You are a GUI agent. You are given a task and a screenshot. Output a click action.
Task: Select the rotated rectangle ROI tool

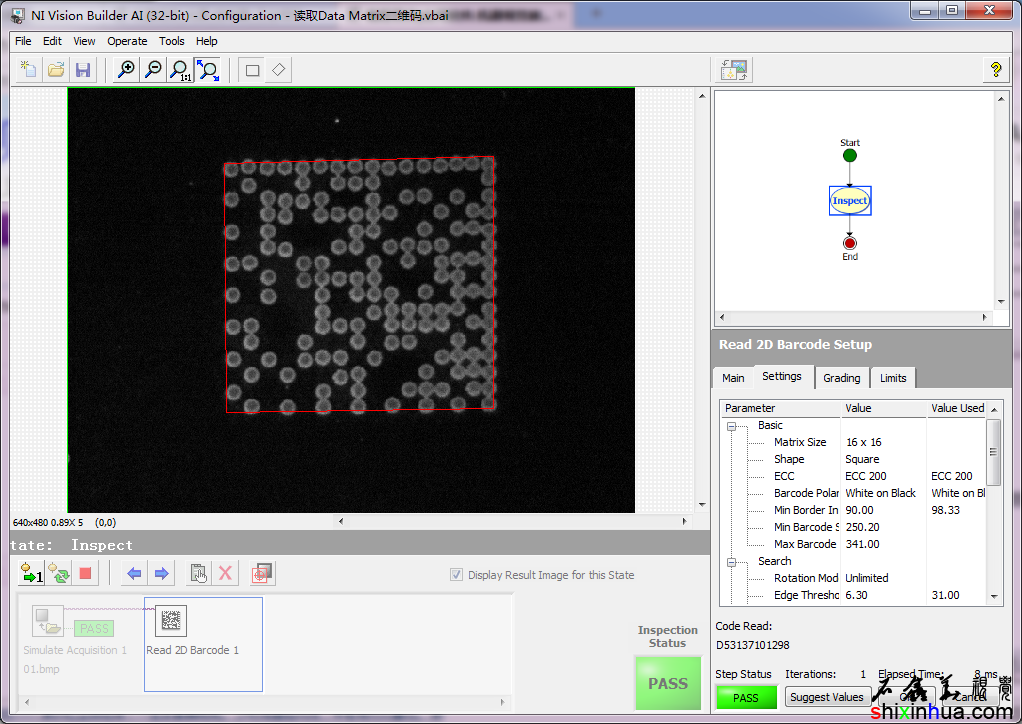[x=279, y=70]
